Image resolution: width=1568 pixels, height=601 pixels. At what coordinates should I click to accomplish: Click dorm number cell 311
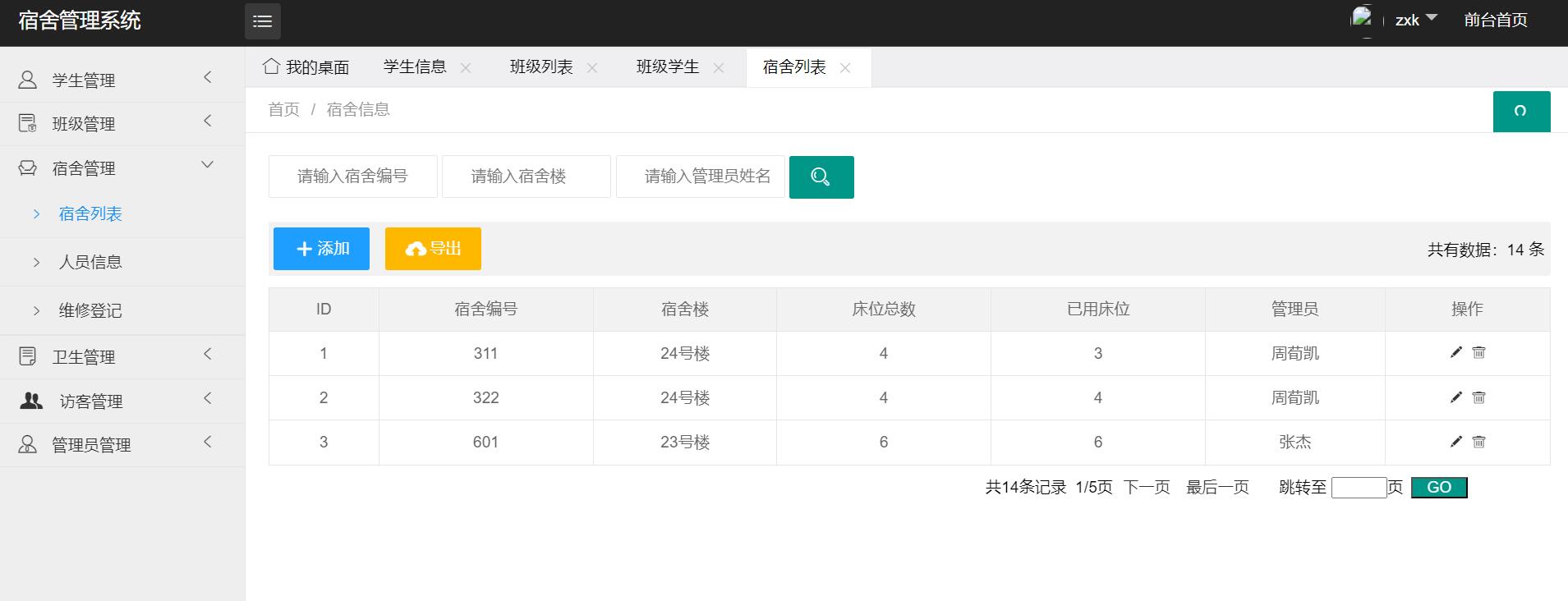coord(486,354)
